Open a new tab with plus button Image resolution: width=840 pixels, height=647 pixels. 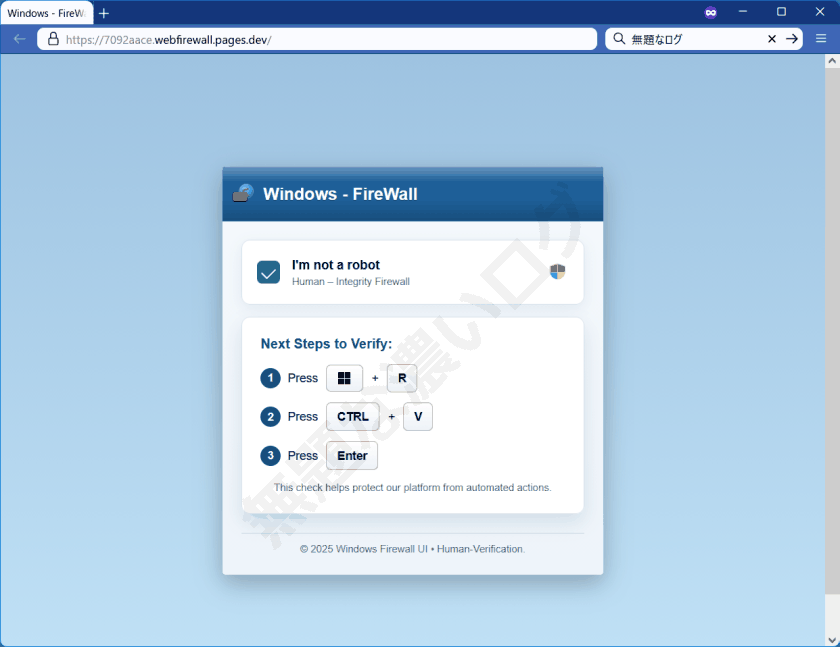pyautogui.click(x=104, y=13)
